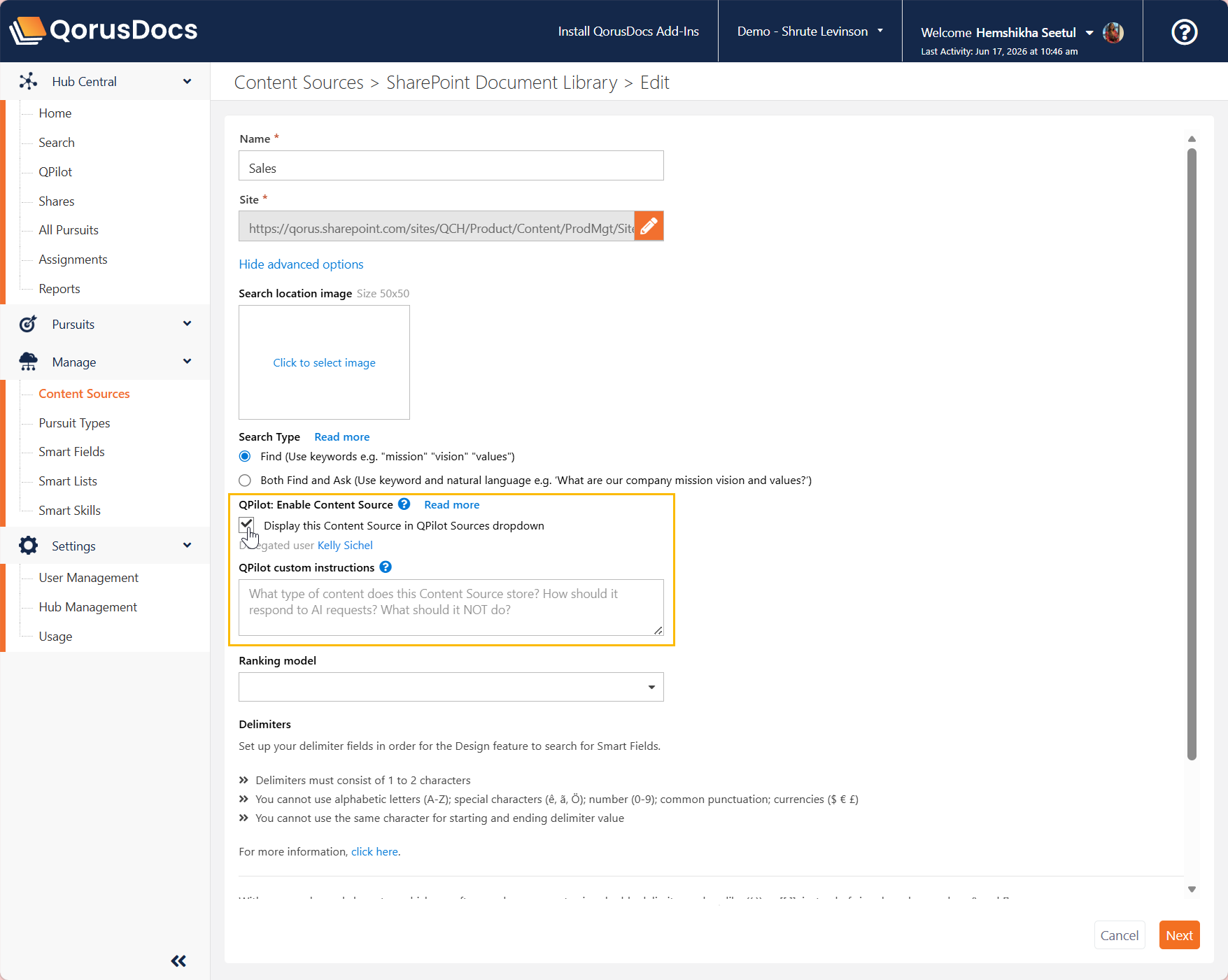Image resolution: width=1228 pixels, height=980 pixels.
Task: Open User Management in sidebar
Action: 88,578
